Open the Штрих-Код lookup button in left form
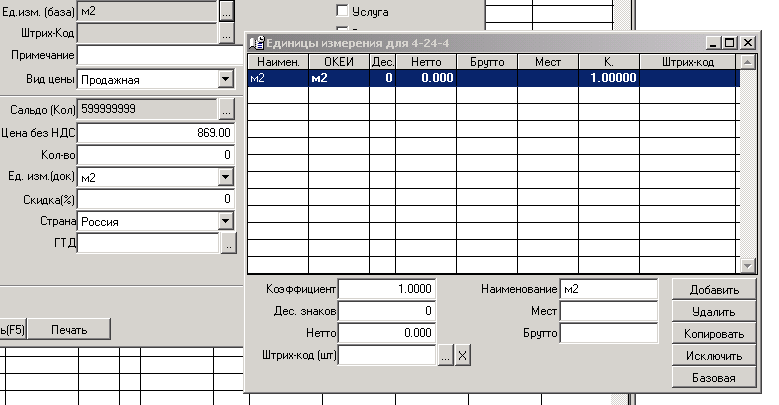This screenshot has width=779, height=405. [x=227, y=34]
